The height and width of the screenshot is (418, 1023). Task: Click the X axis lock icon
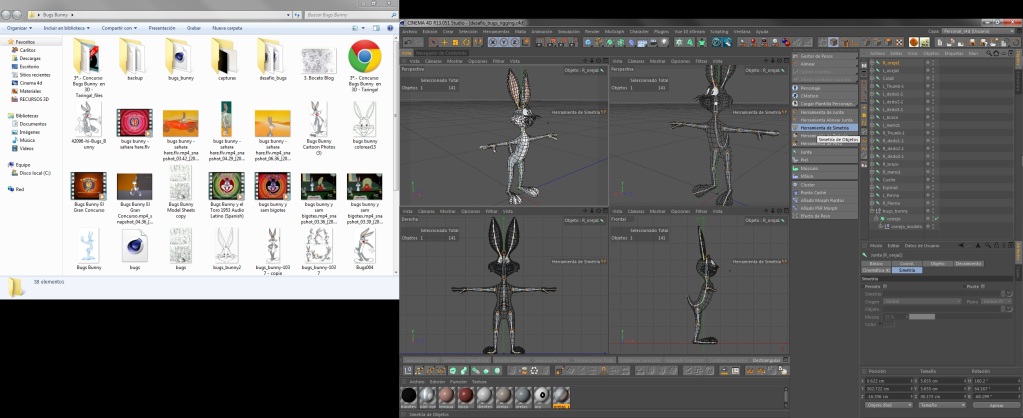pyautogui.click(x=493, y=42)
